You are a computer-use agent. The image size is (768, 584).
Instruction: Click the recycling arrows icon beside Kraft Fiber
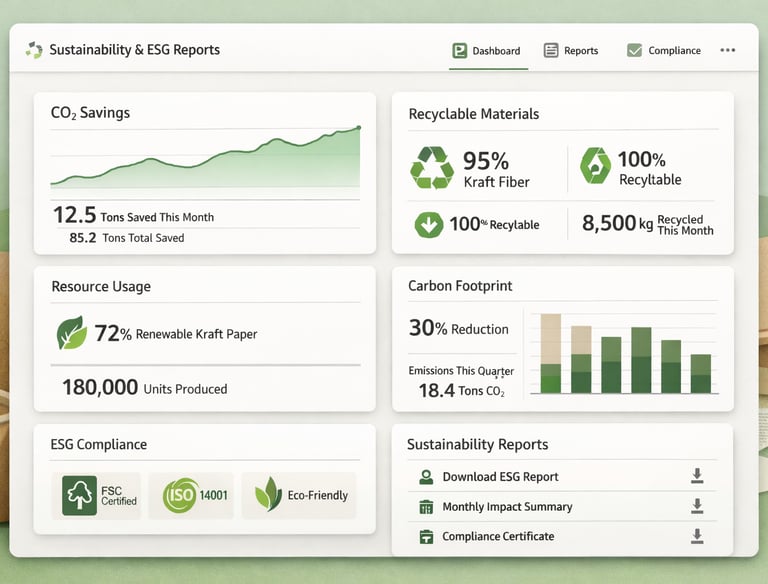tap(432, 168)
